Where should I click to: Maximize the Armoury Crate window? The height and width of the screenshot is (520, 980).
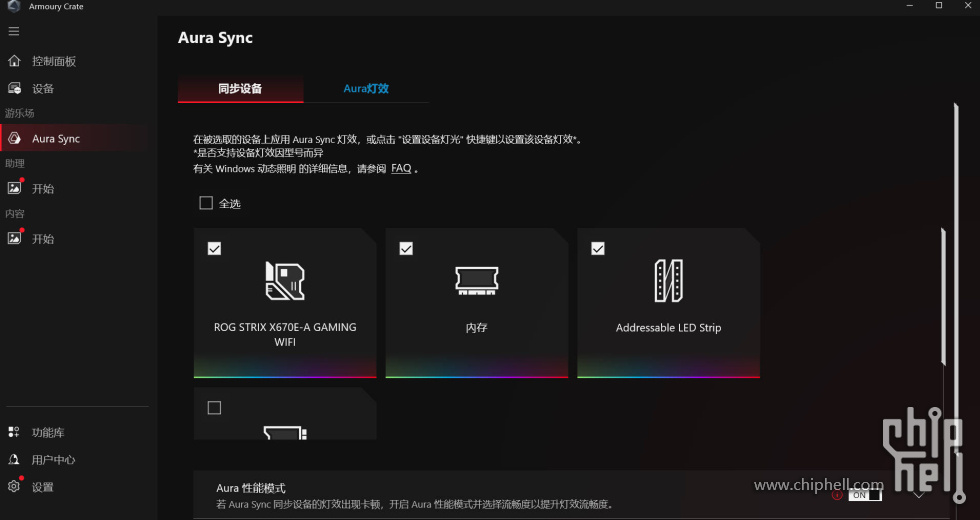(x=939, y=6)
